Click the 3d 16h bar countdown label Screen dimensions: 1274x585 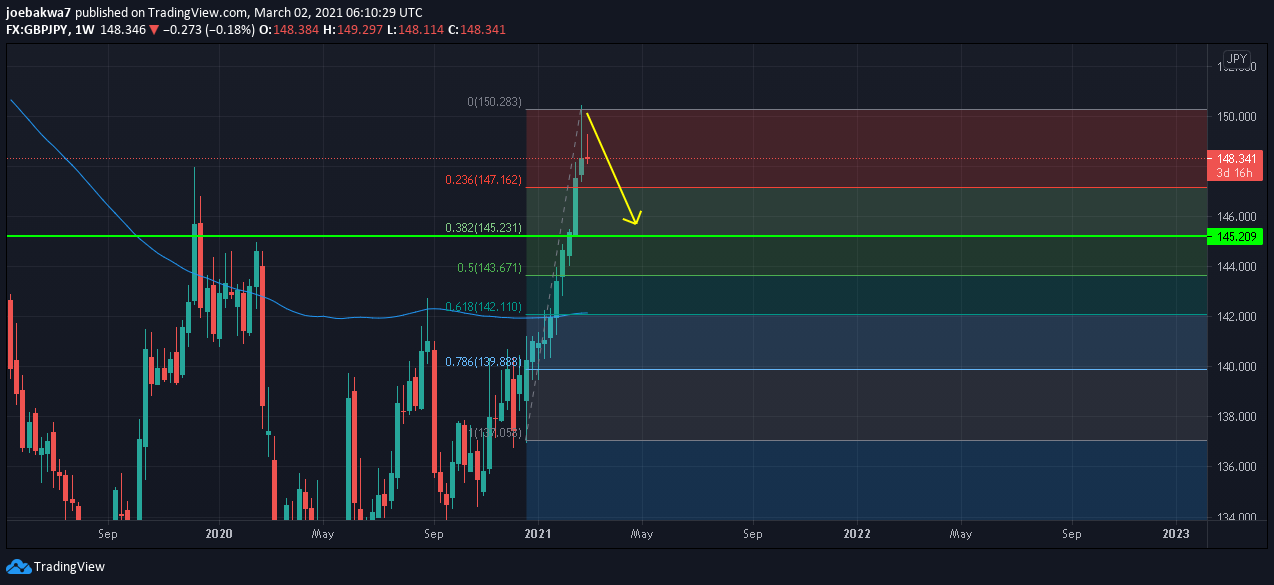click(1236, 173)
